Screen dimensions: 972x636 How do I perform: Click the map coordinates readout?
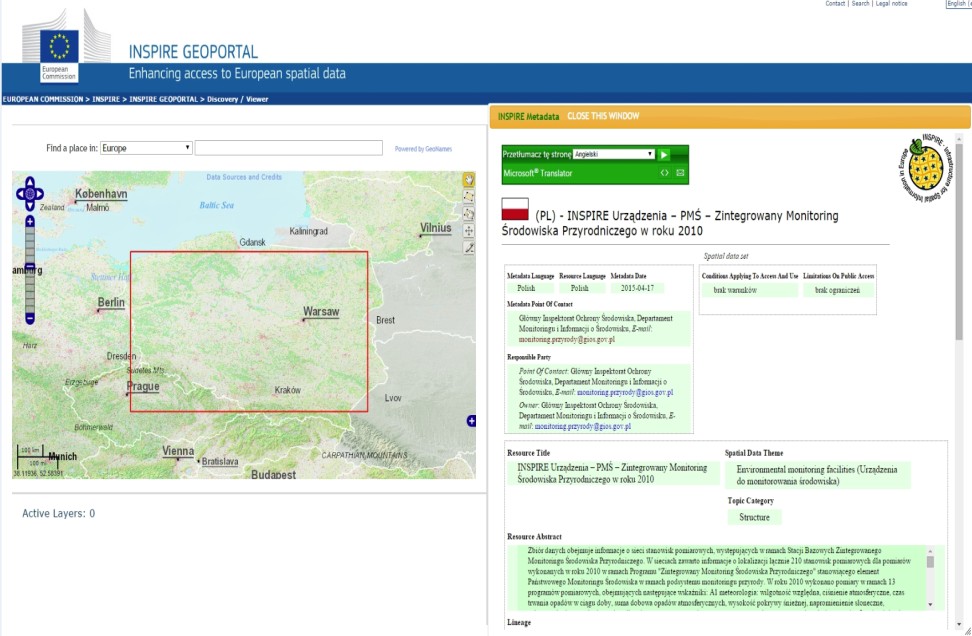[38, 474]
